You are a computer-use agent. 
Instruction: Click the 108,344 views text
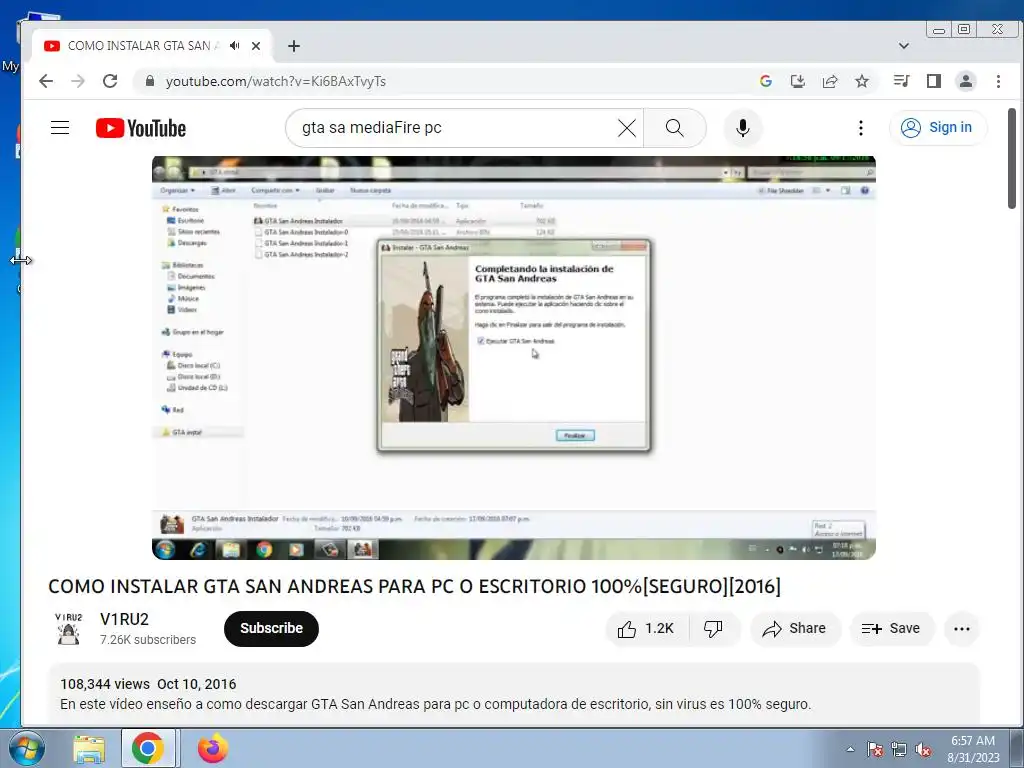(x=105, y=684)
